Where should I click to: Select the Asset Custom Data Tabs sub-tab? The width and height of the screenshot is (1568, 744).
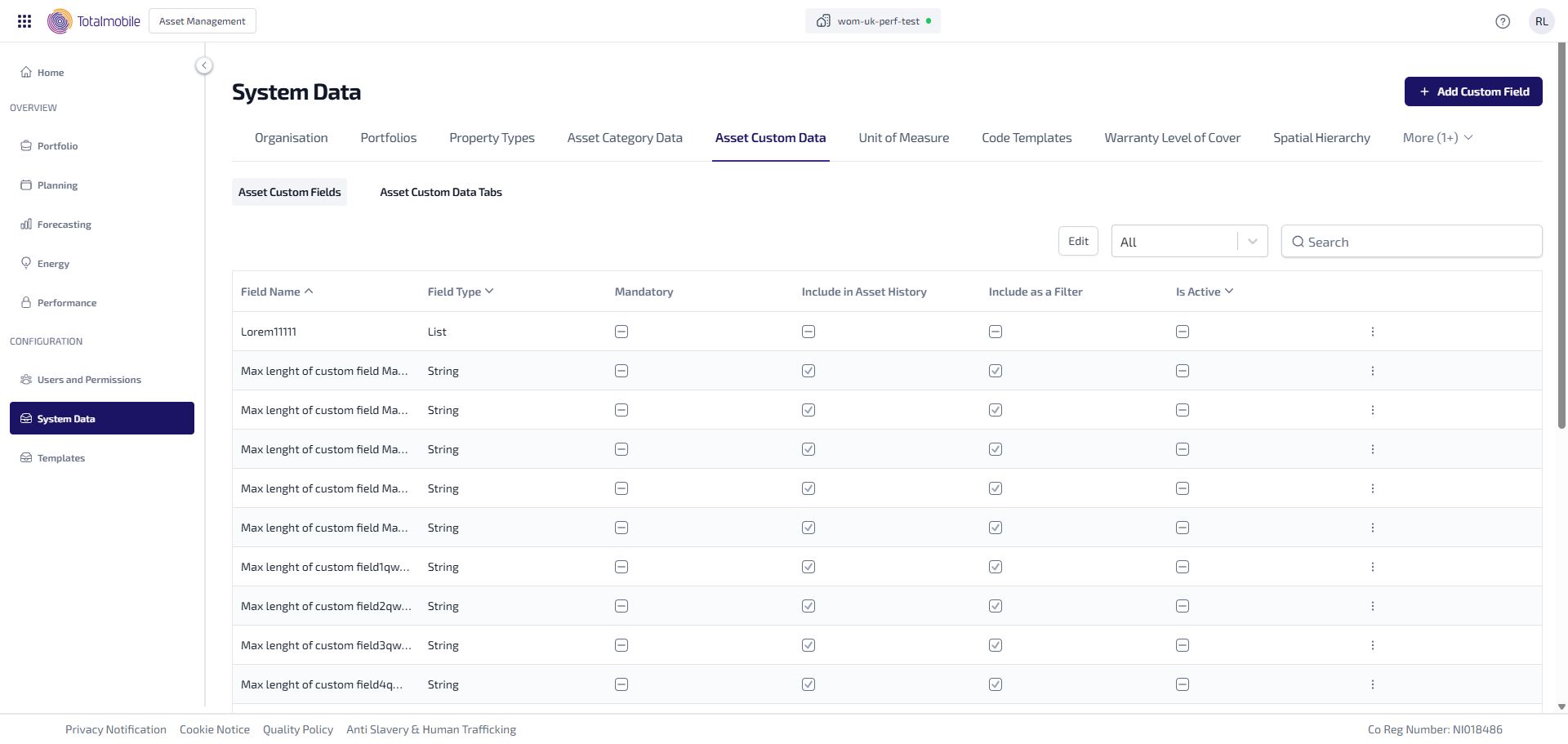(x=440, y=192)
